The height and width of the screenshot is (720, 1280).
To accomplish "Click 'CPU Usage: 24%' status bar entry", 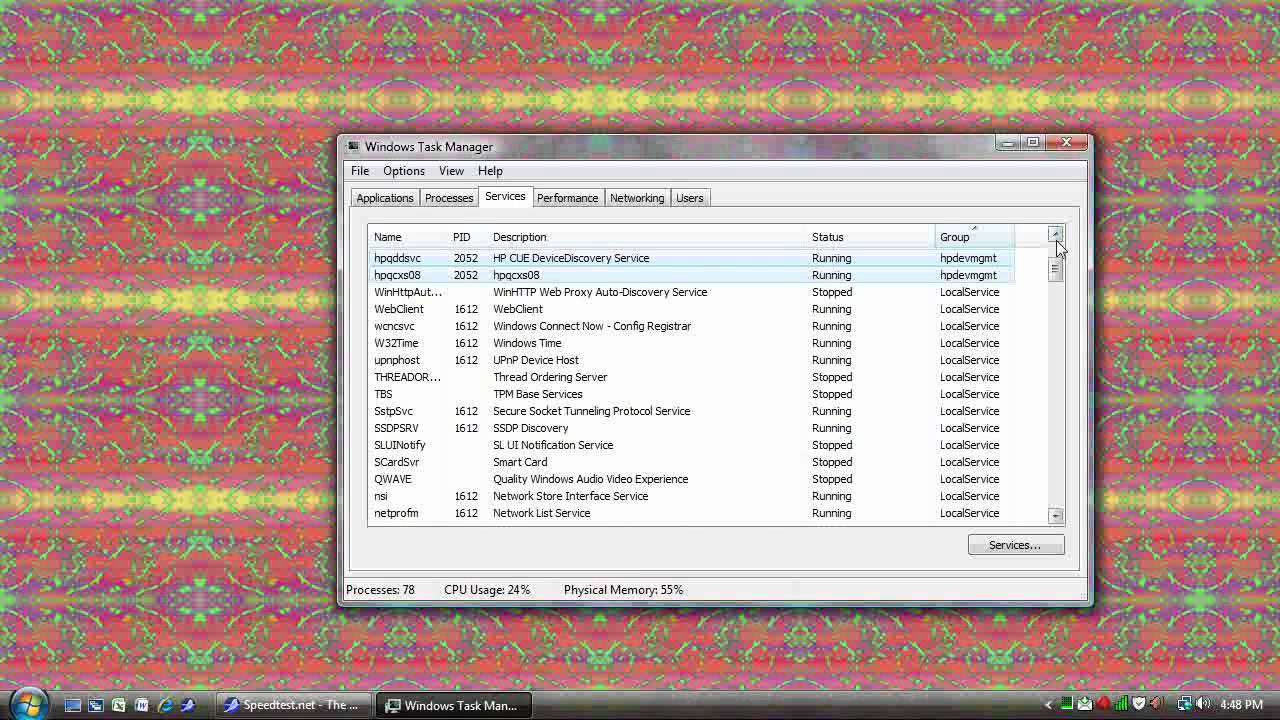I will point(487,590).
